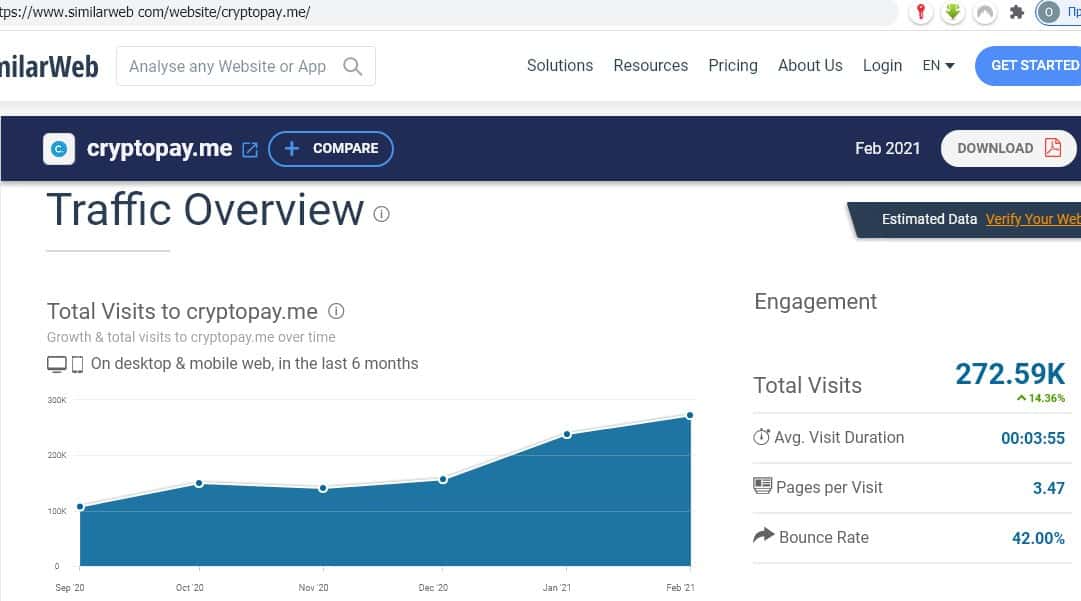This screenshot has width=1081, height=601.
Task: Click info icon beside Total Visits title
Action: tap(337, 311)
